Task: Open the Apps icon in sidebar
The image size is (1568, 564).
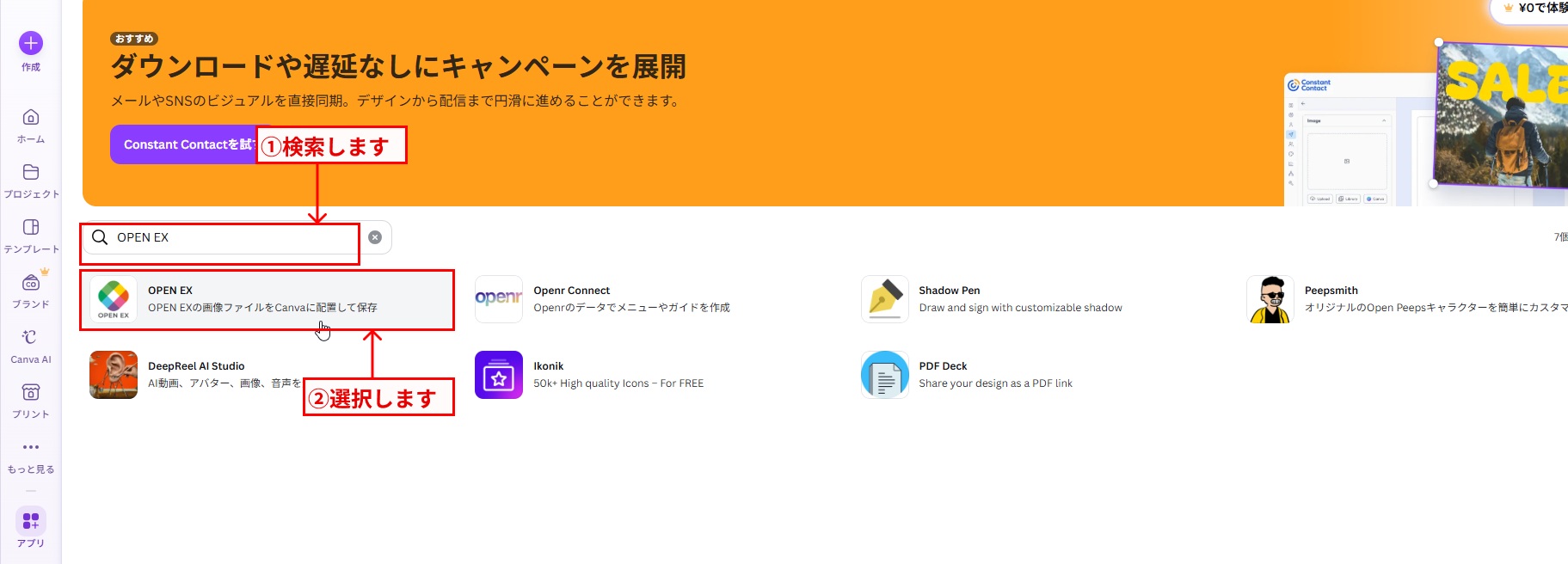Action: [31, 521]
